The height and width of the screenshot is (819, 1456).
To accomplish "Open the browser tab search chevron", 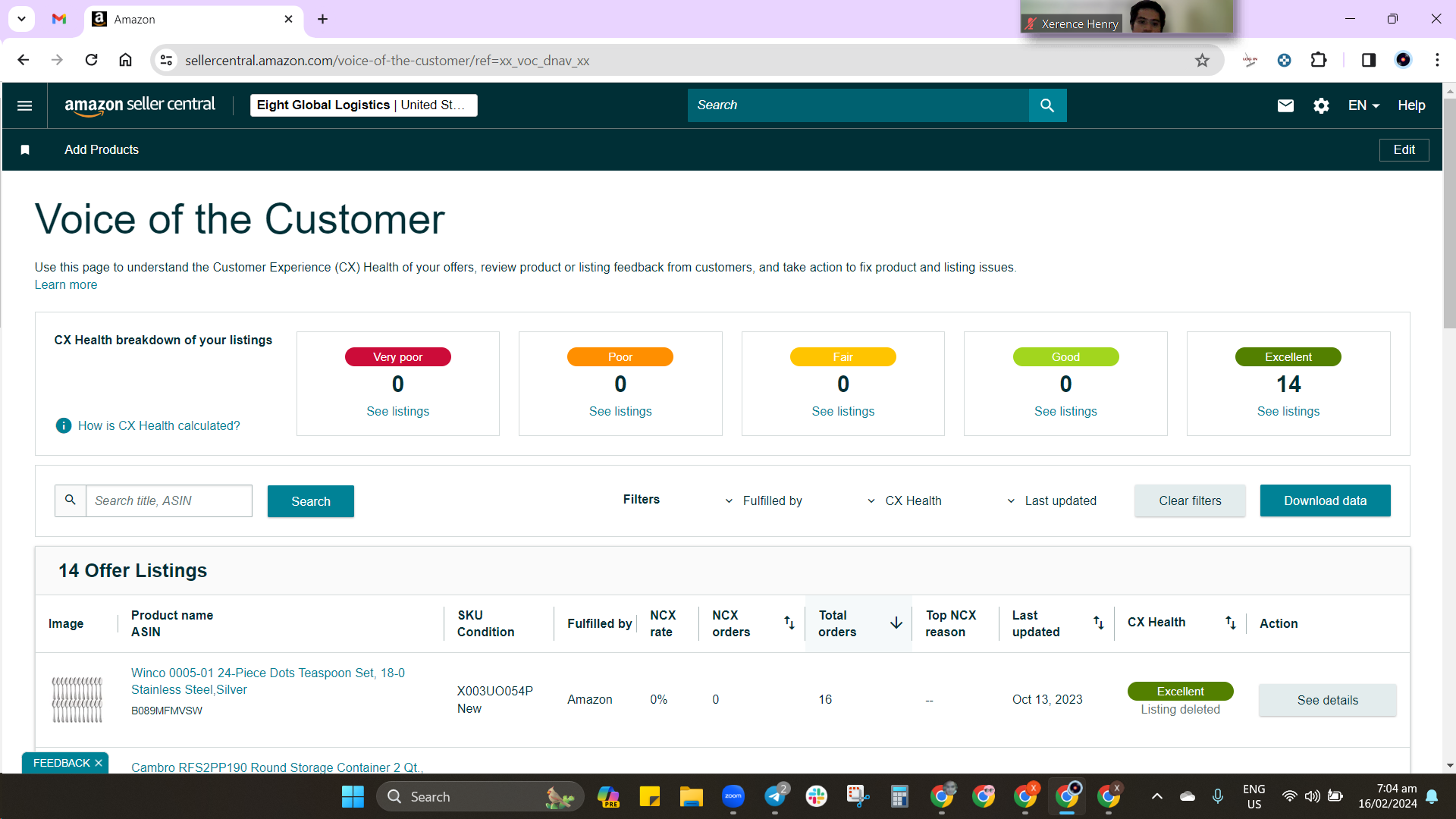I will (22, 18).
